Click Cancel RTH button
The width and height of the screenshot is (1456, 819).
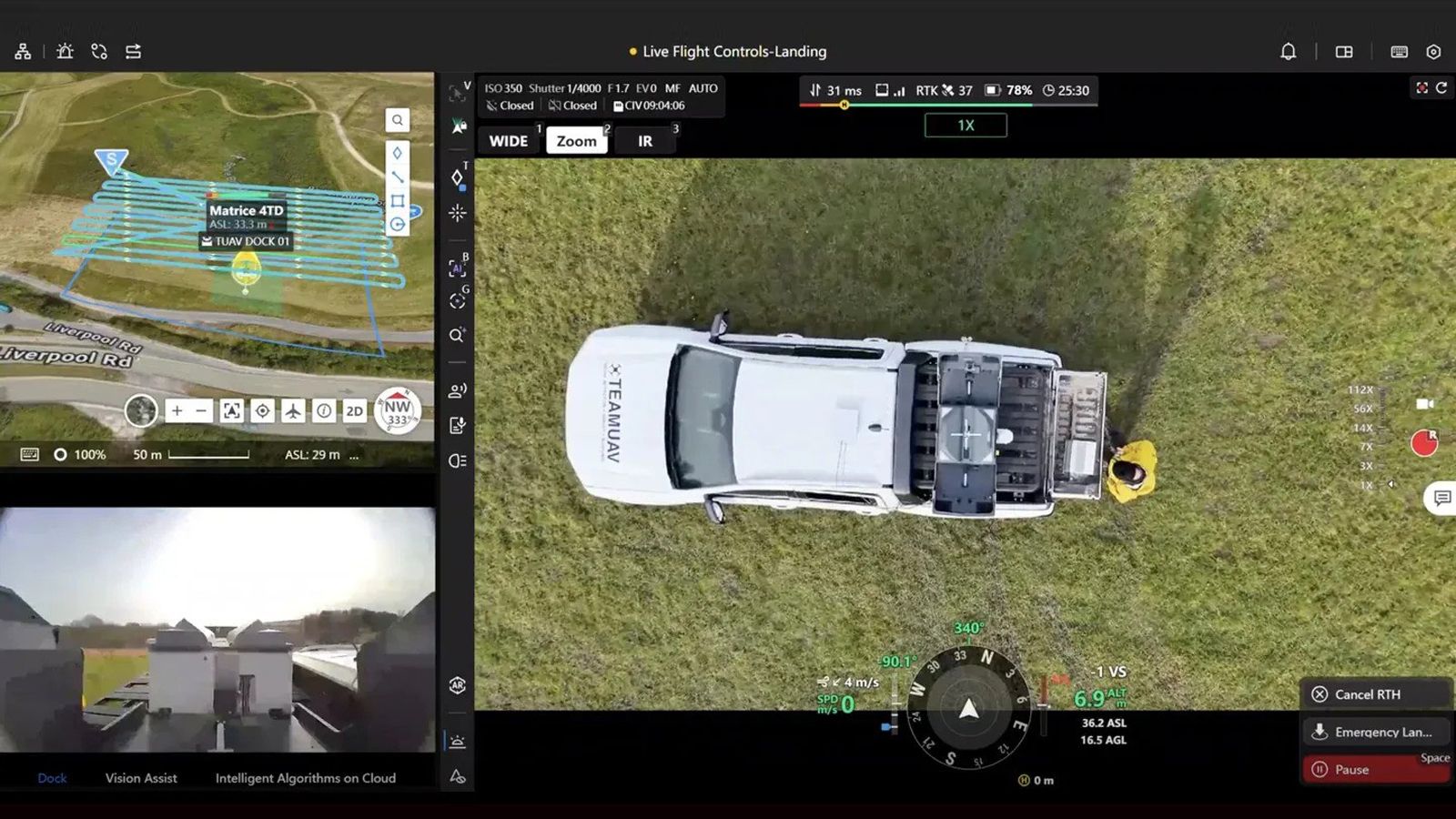click(x=1376, y=694)
